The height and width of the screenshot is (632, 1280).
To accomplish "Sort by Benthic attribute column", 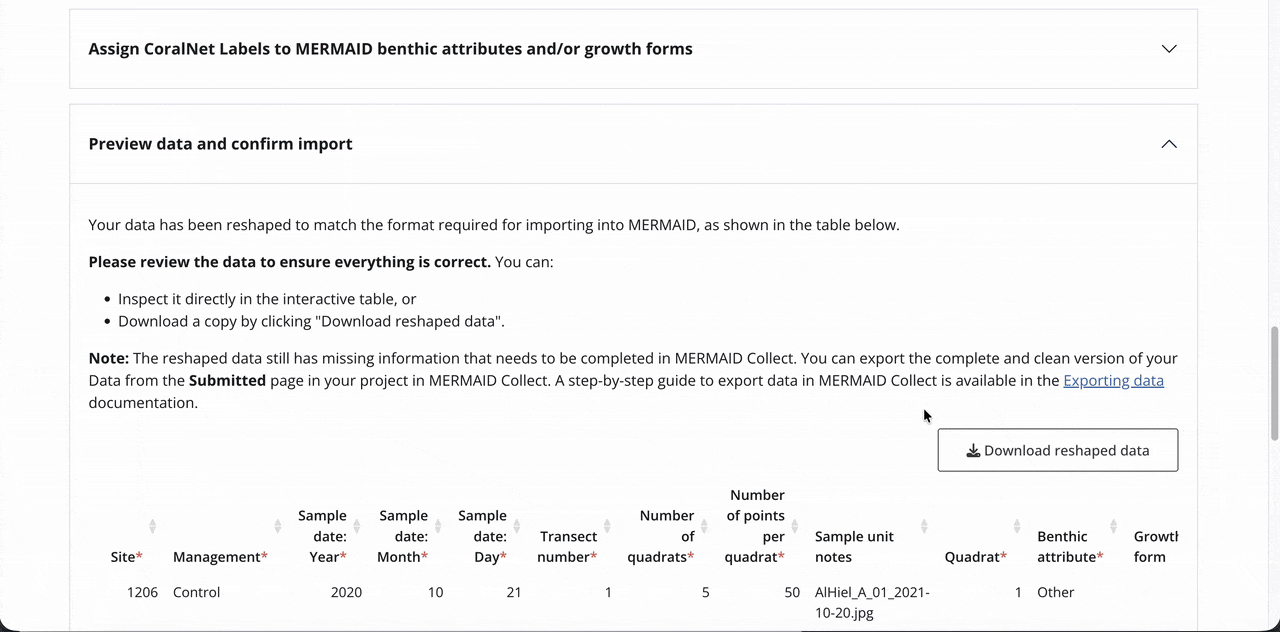I will pyautogui.click(x=1113, y=526).
